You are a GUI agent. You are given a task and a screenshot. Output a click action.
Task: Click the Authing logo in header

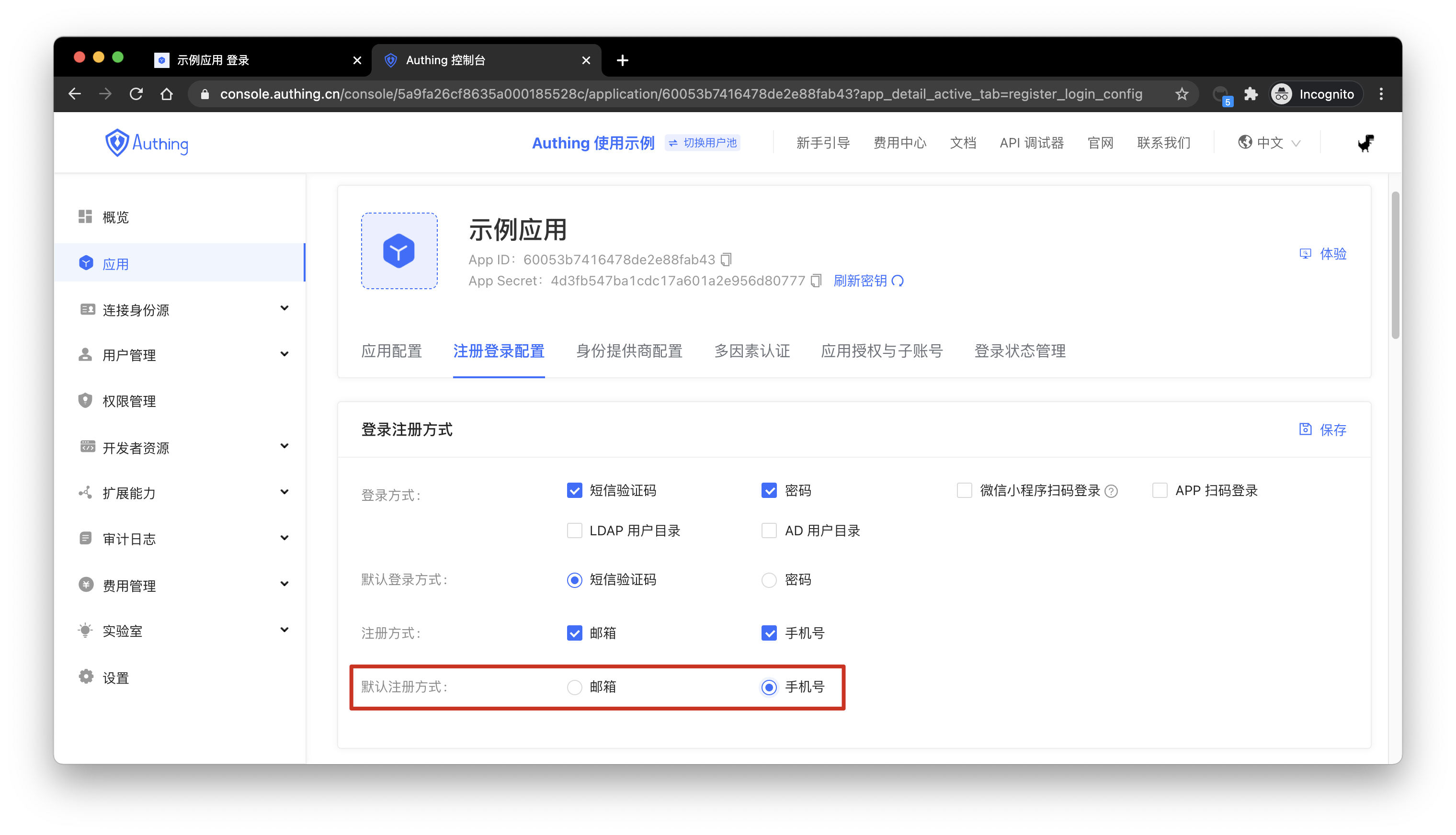click(x=146, y=143)
